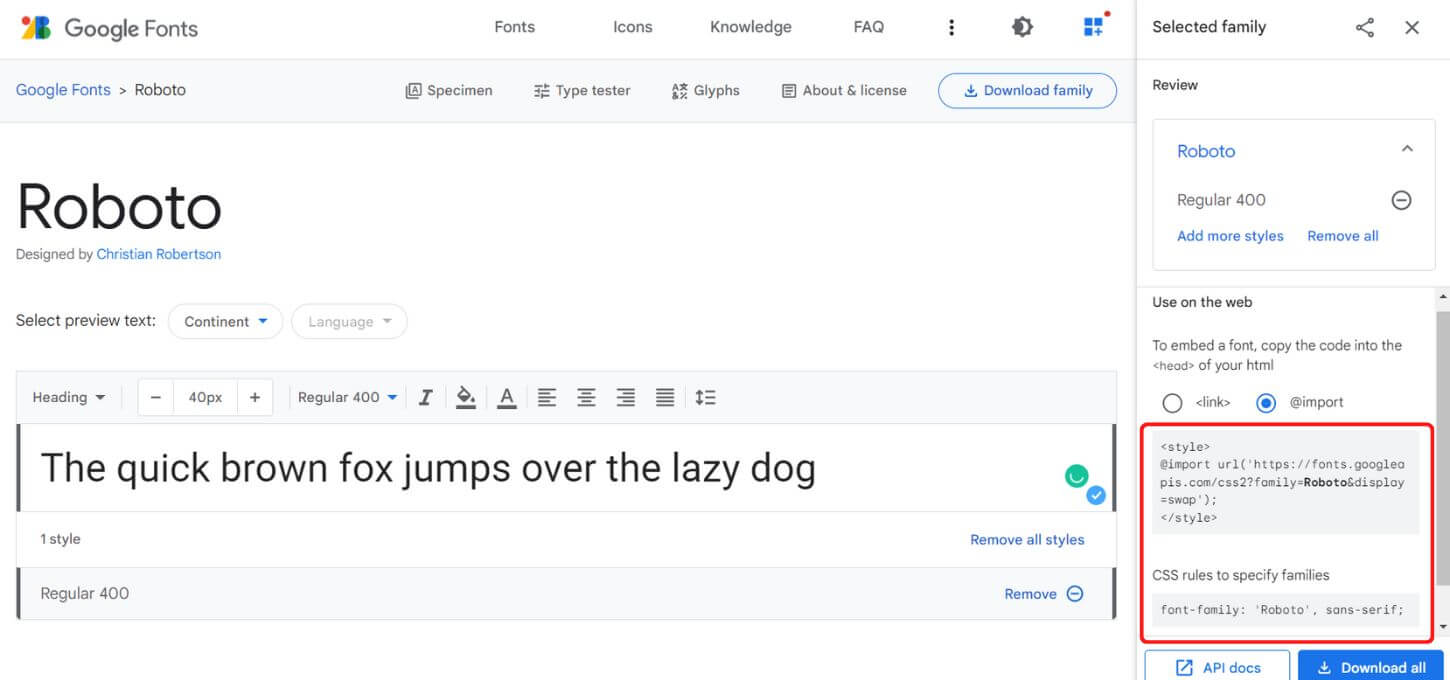
Task: Align preview text right
Action: pos(626,397)
